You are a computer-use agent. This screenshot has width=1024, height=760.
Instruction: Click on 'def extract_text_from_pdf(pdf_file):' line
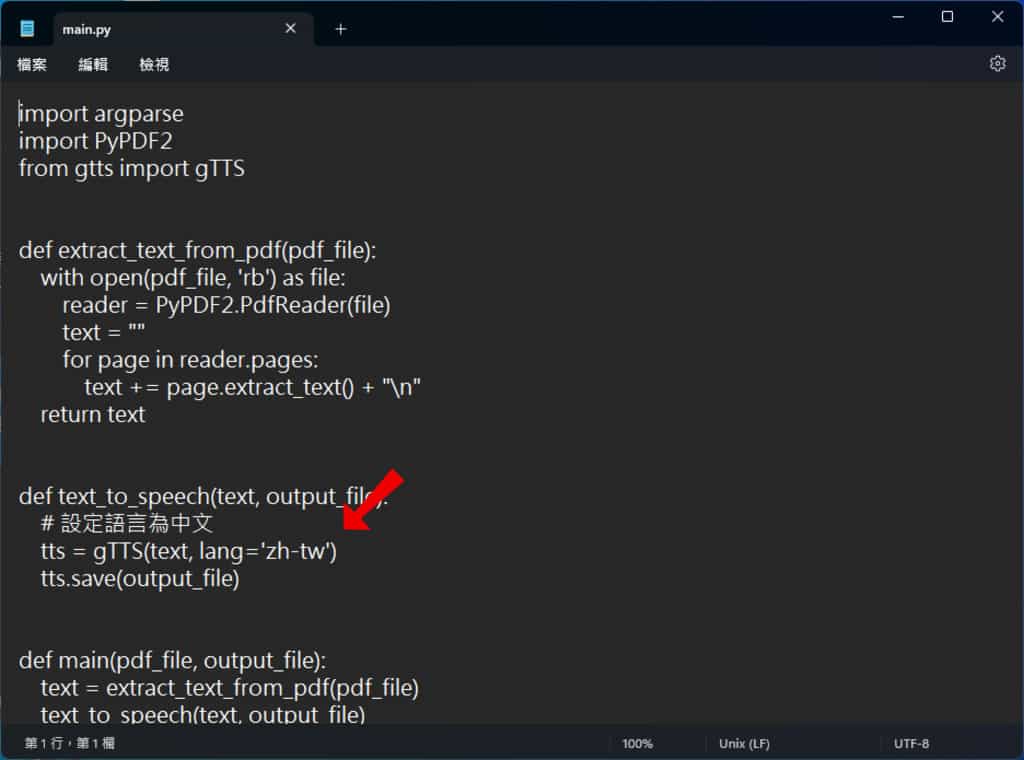pyautogui.click(x=197, y=250)
